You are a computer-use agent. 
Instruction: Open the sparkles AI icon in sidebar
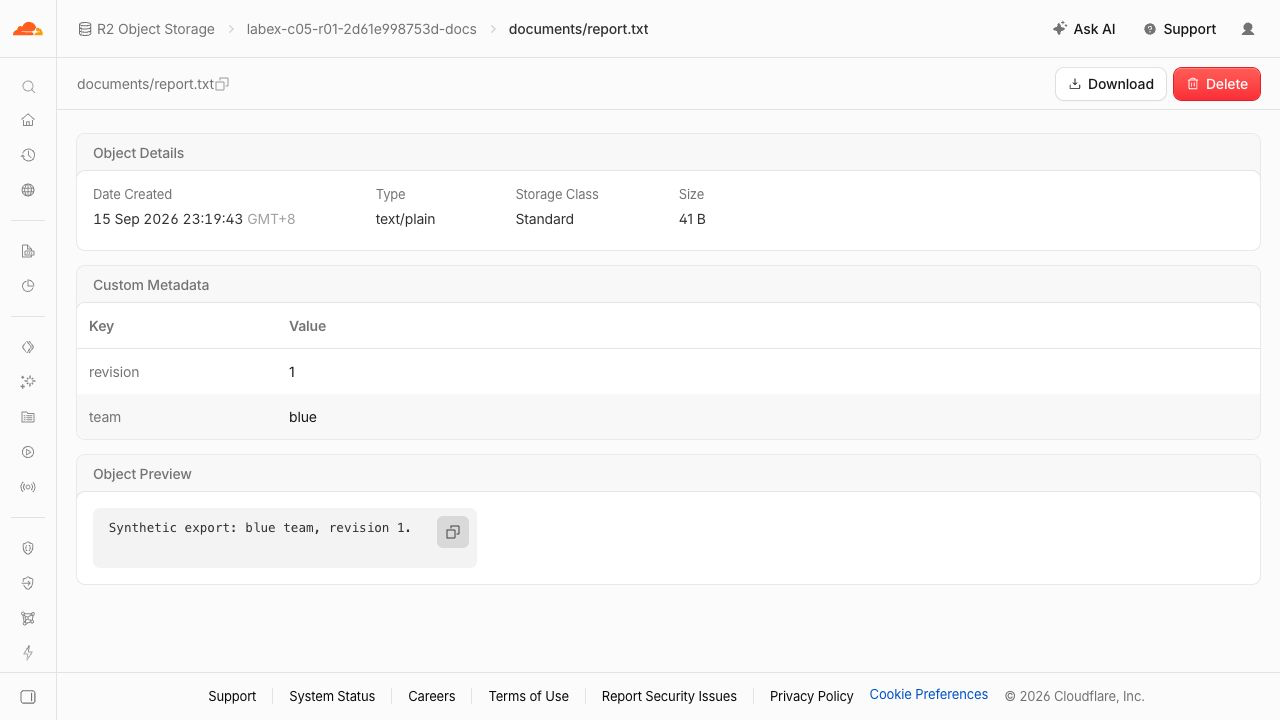pos(28,382)
